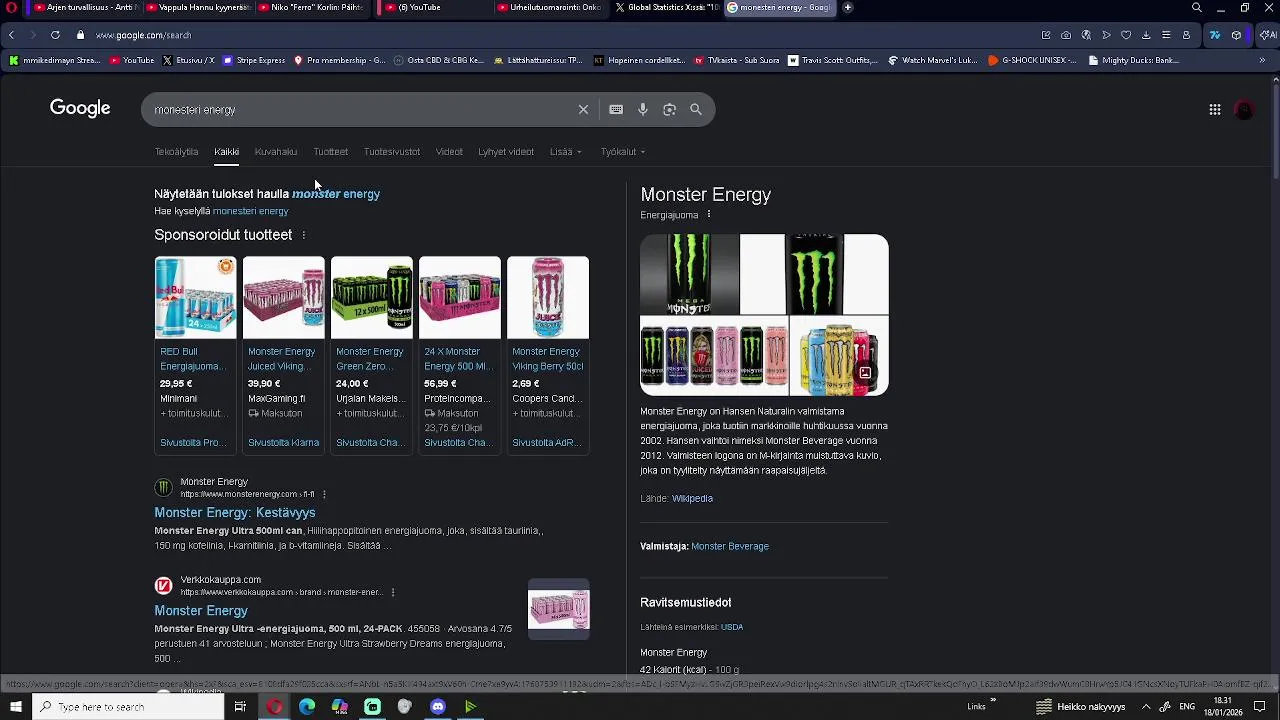Click the Google logo
This screenshot has height=720, width=1280.
tap(80, 108)
